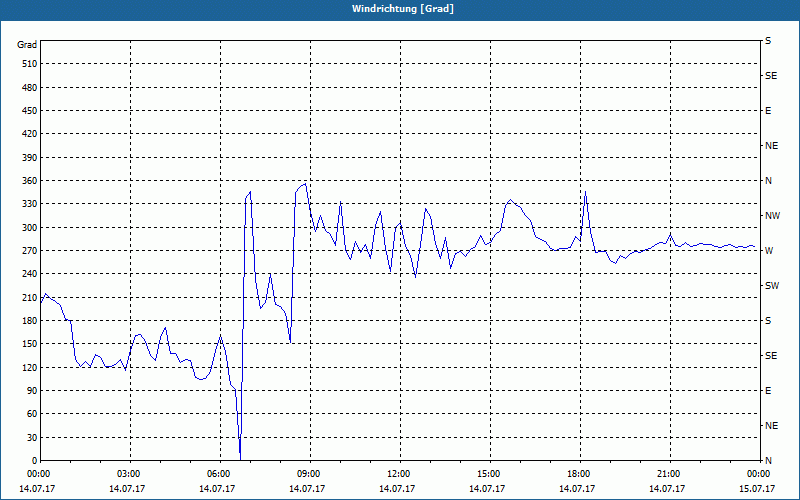
Task: Pick the SW compass label
Action: tap(772, 286)
